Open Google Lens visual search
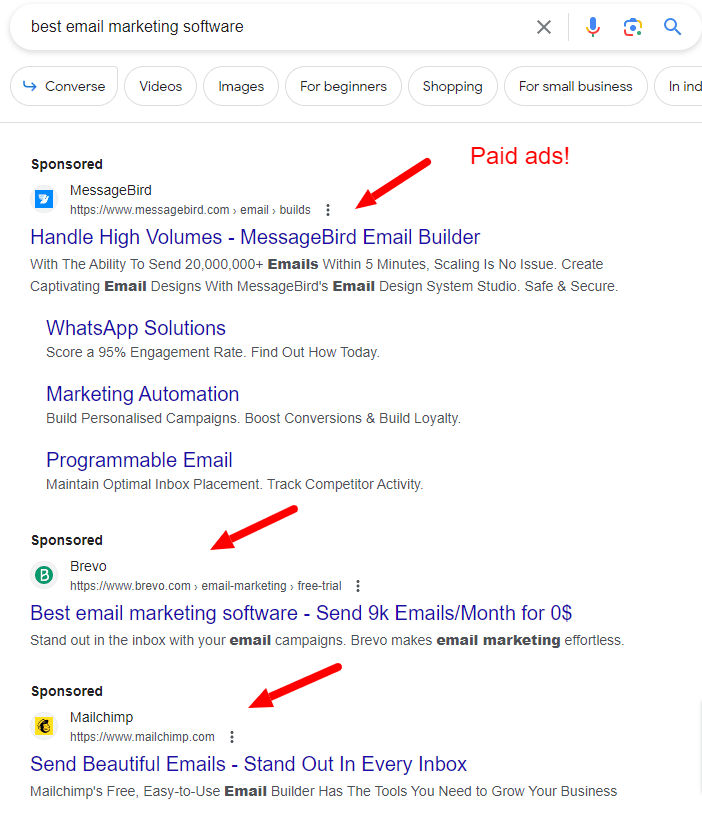702x817 pixels. (632, 27)
